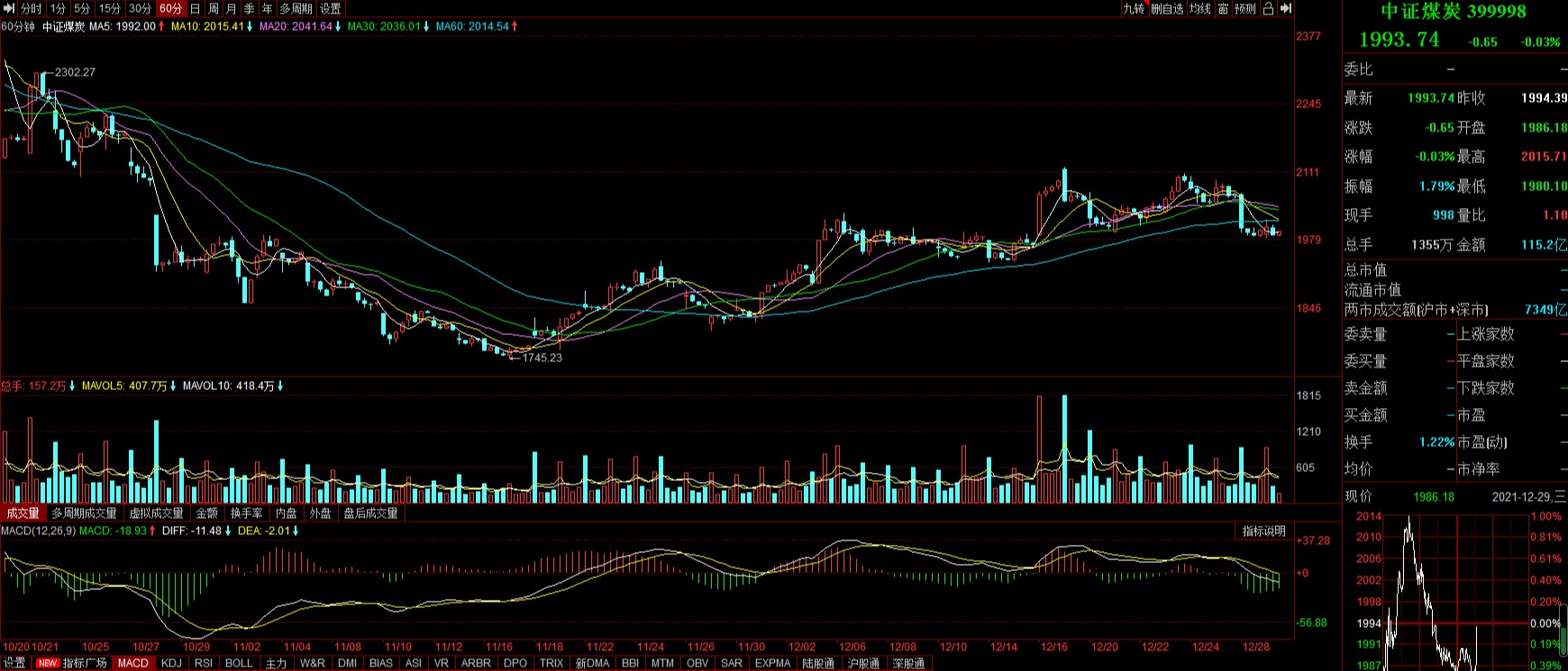Click the 预测 forecast button
This screenshot has height=671, width=1568.
(1245, 8)
